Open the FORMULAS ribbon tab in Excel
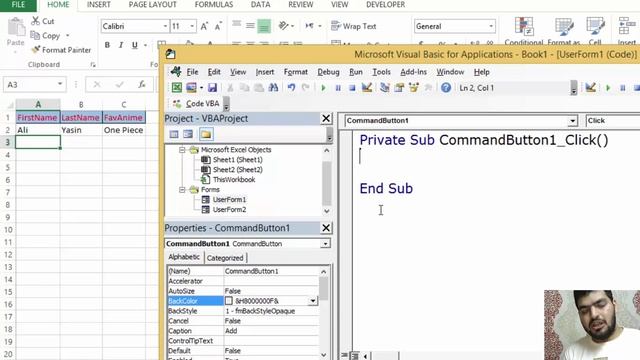 click(x=214, y=5)
